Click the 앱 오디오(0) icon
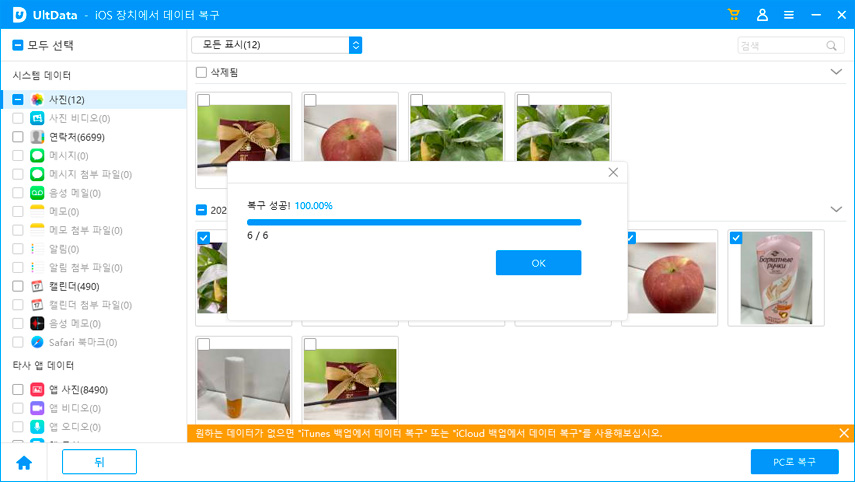The width and height of the screenshot is (855, 482). pyautogui.click(x=37, y=426)
